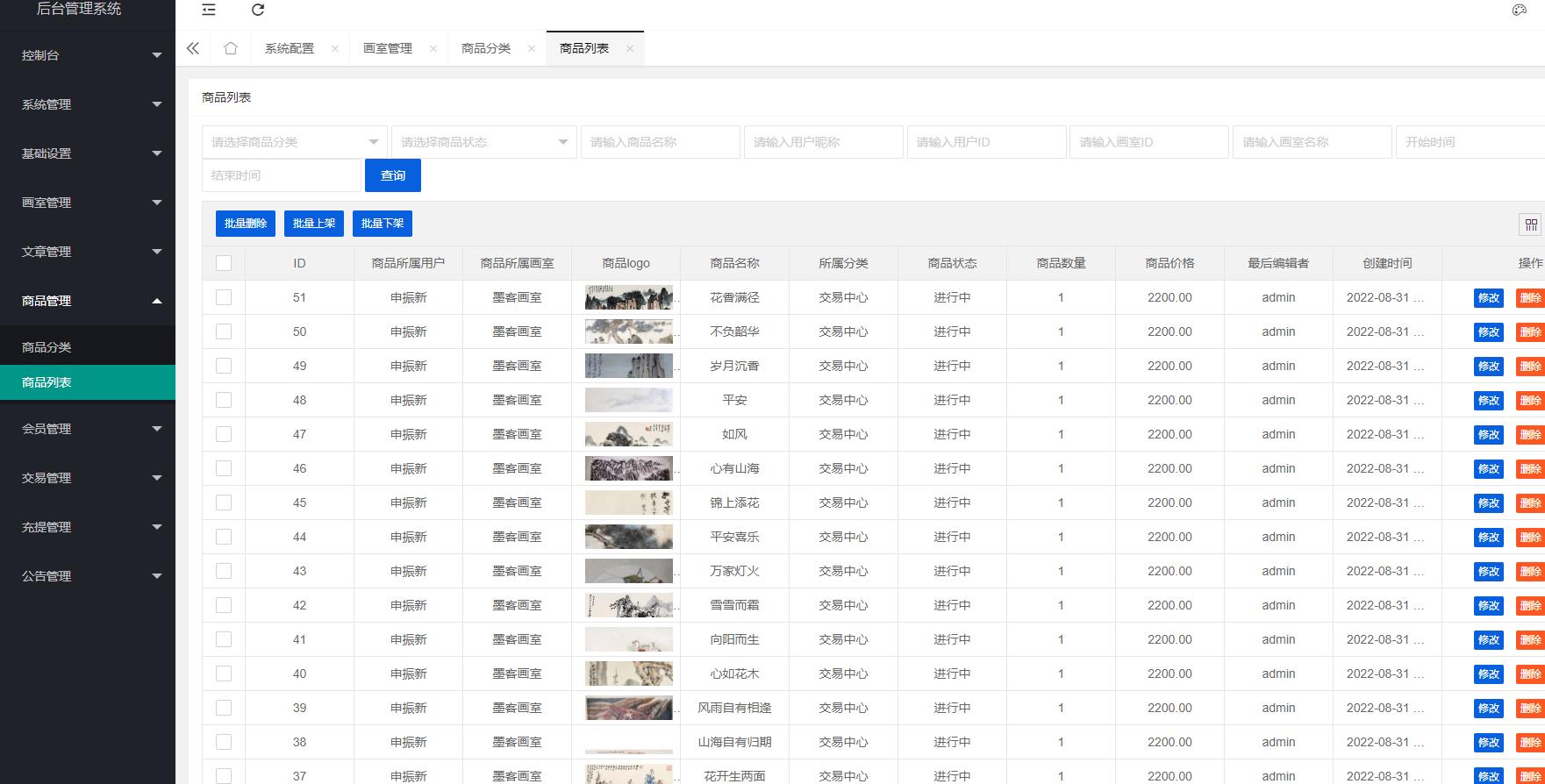The image size is (1545, 784).
Task: Toggle the select-all checkbox in table header
Action: [x=224, y=263]
